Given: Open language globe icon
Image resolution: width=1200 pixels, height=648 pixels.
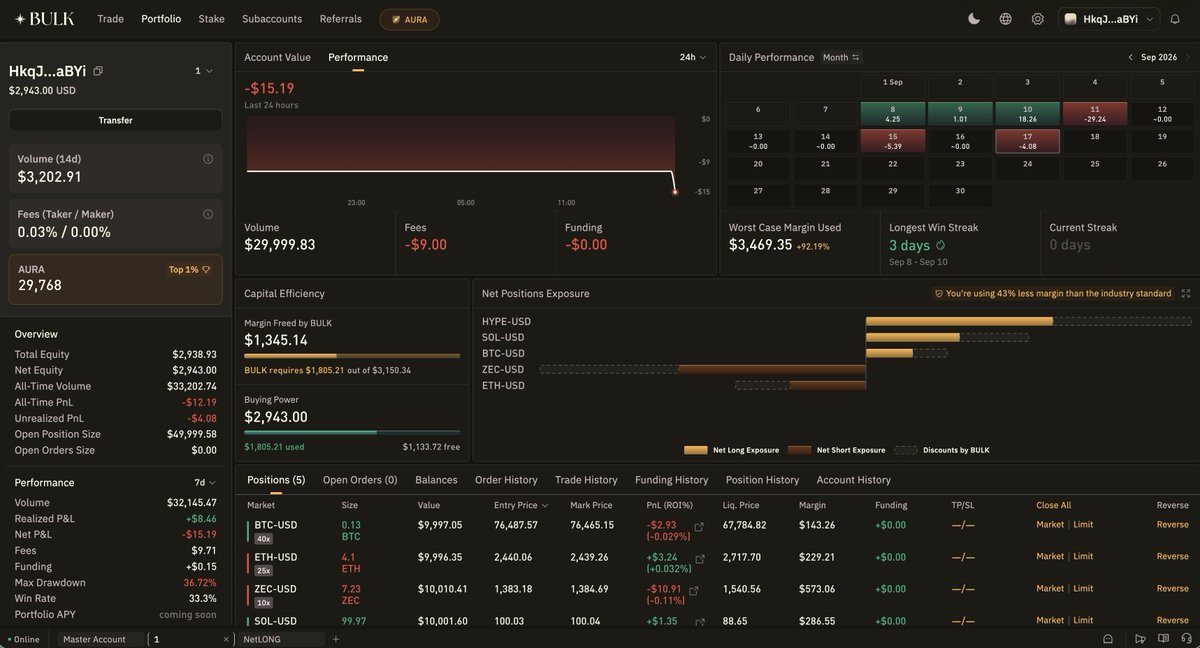Looking at the screenshot, I should [x=1005, y=19].
